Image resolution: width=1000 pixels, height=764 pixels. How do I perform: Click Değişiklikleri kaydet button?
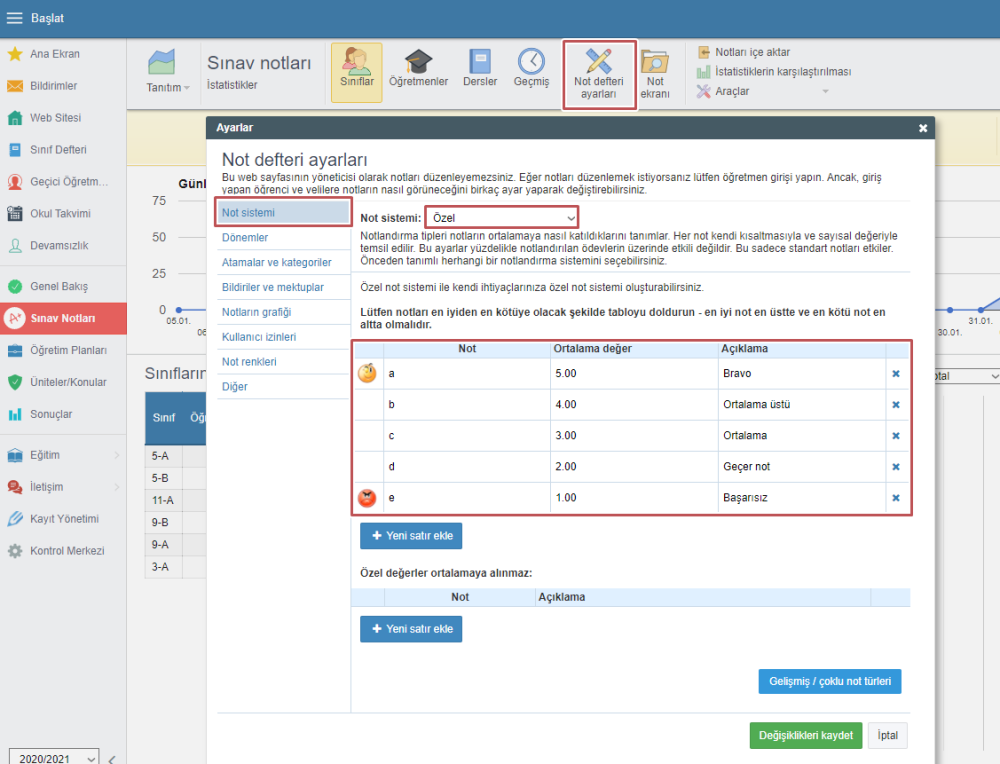click(x=805, y=735)
